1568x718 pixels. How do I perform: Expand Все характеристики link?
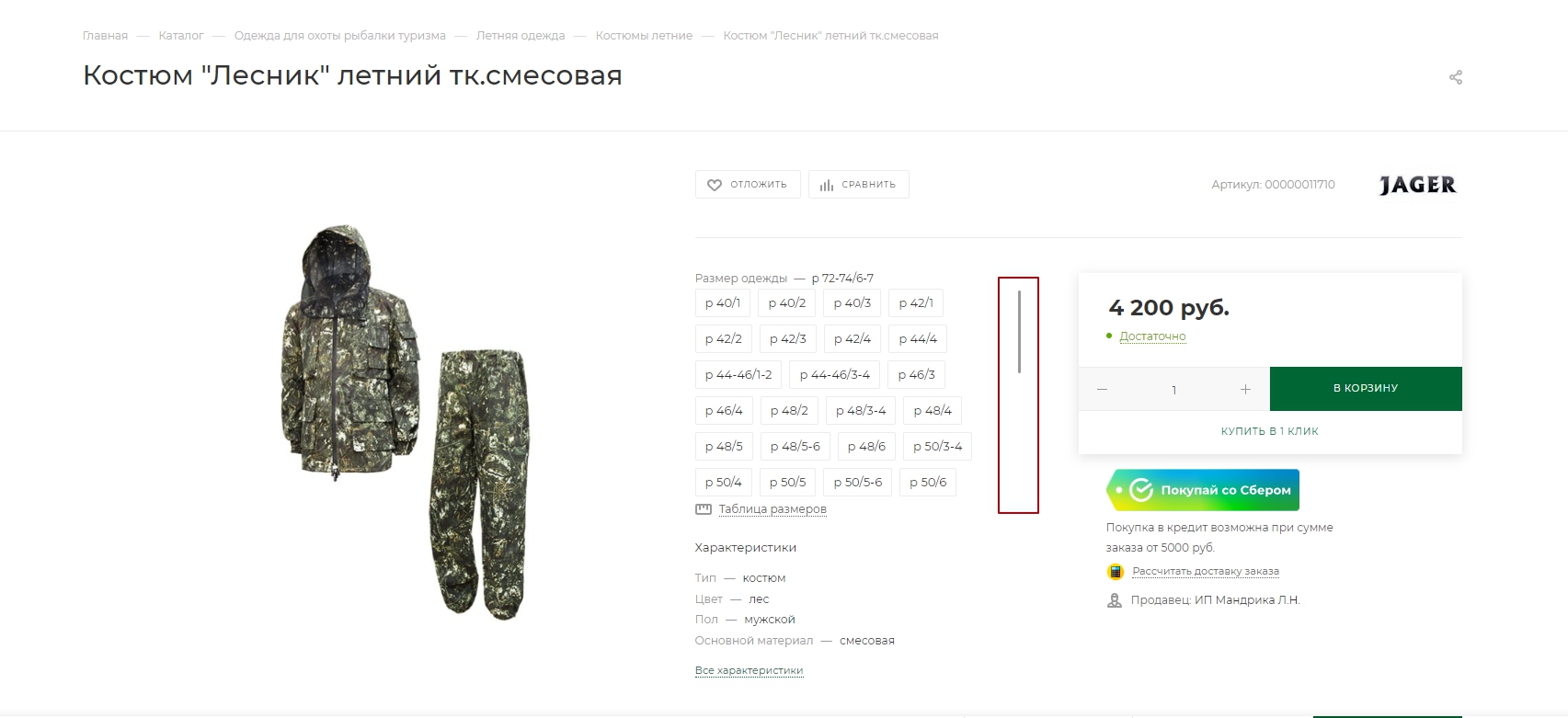(x=750, y=670)
